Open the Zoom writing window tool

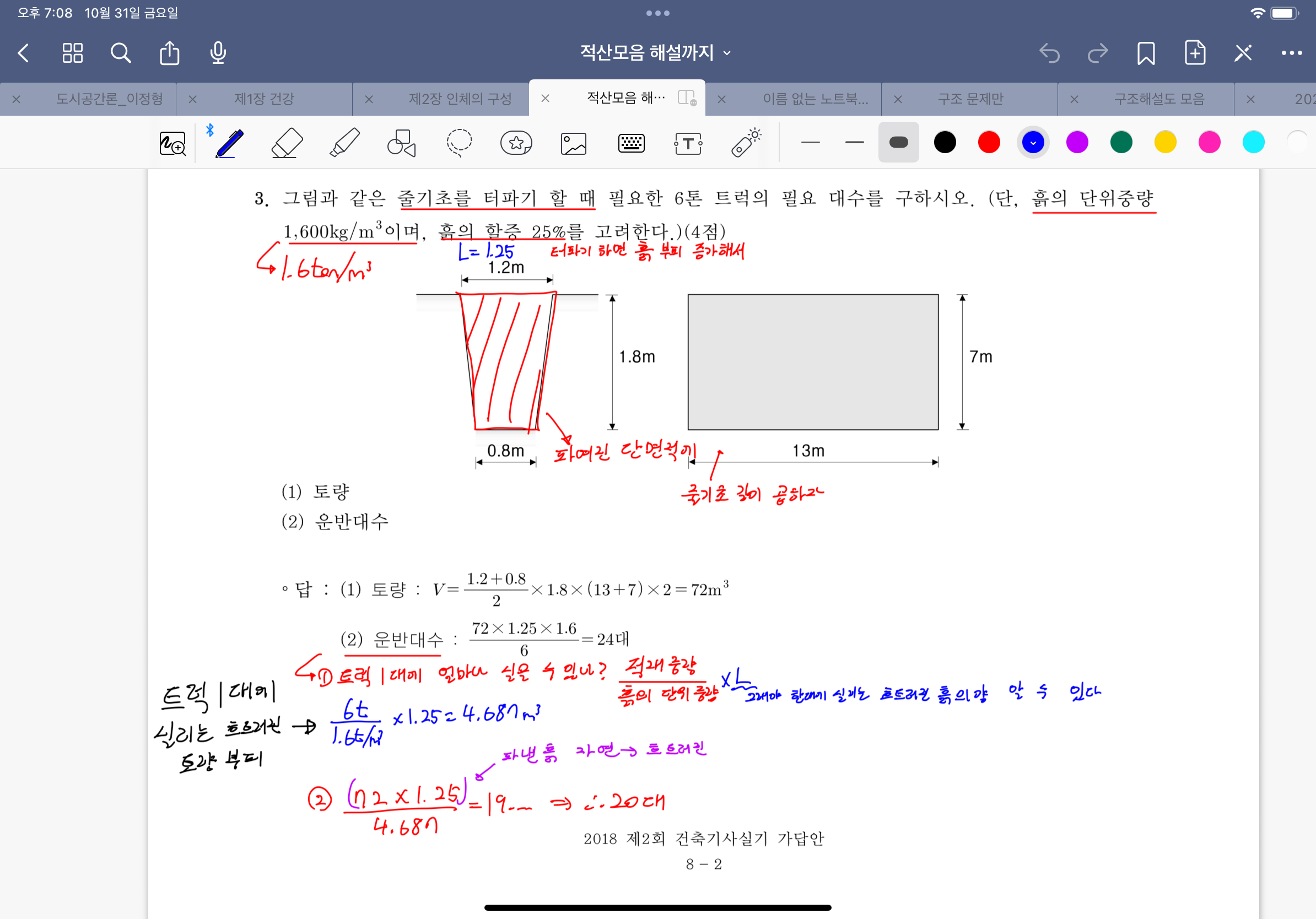click(172, 143)
